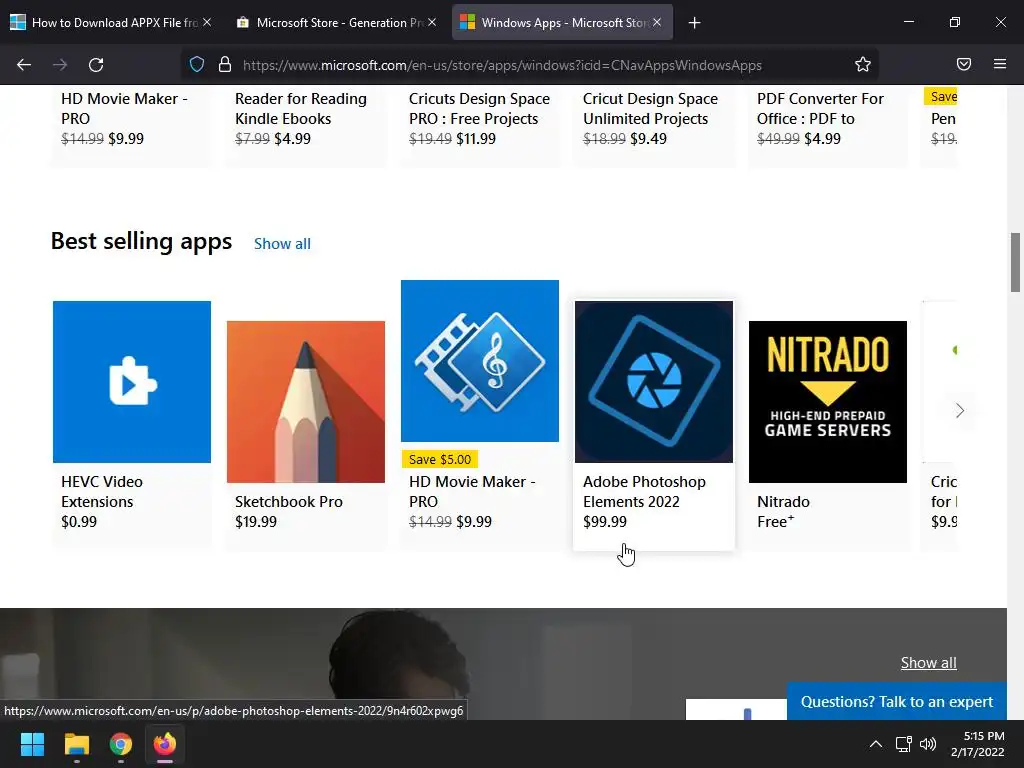1024x768 pixels.
Task: Open the HD Movie Maker PRO tile image
Action: (480, 361)
